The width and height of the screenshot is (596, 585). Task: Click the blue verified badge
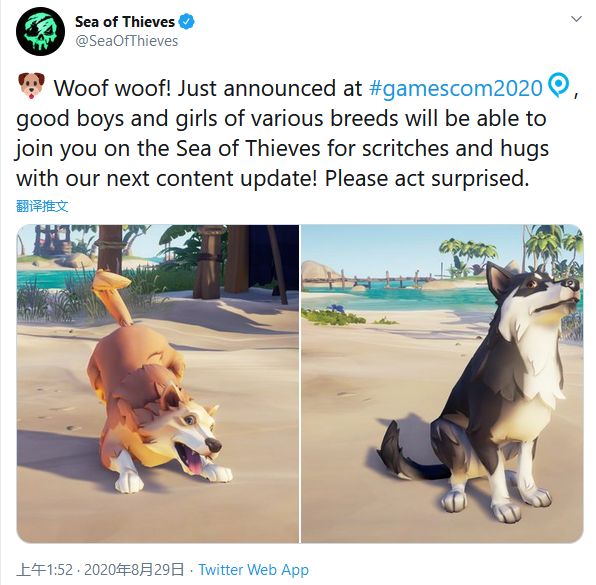click(186, 22)
